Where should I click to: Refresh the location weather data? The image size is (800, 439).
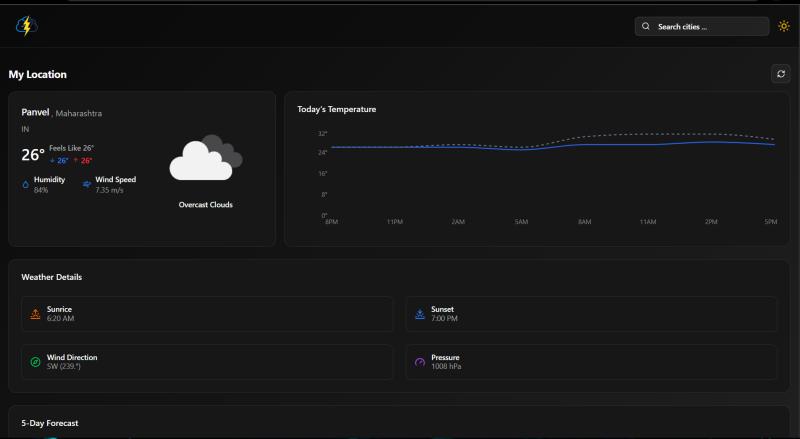coord(780,74)
